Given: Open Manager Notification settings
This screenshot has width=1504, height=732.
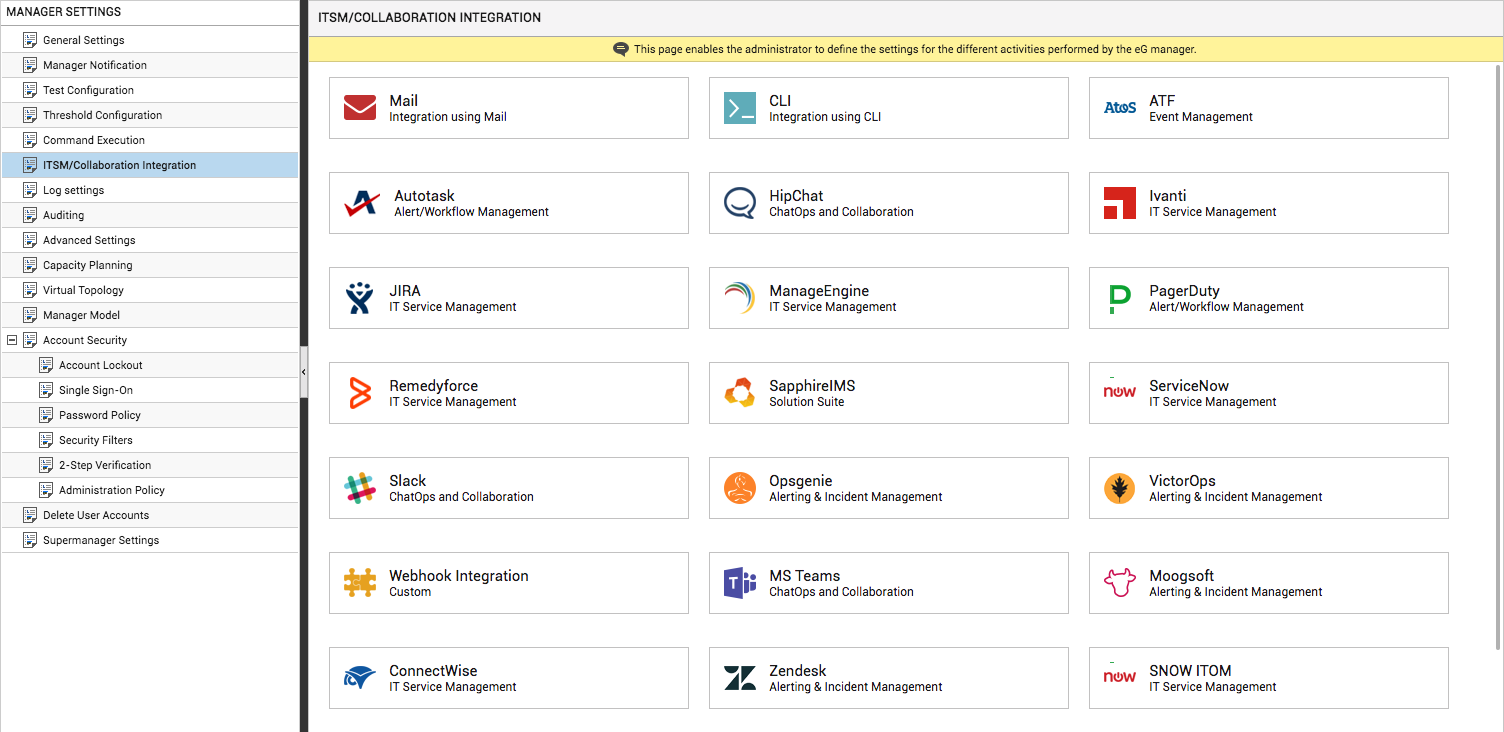Looking at the screenshot, I should point(95,65).
